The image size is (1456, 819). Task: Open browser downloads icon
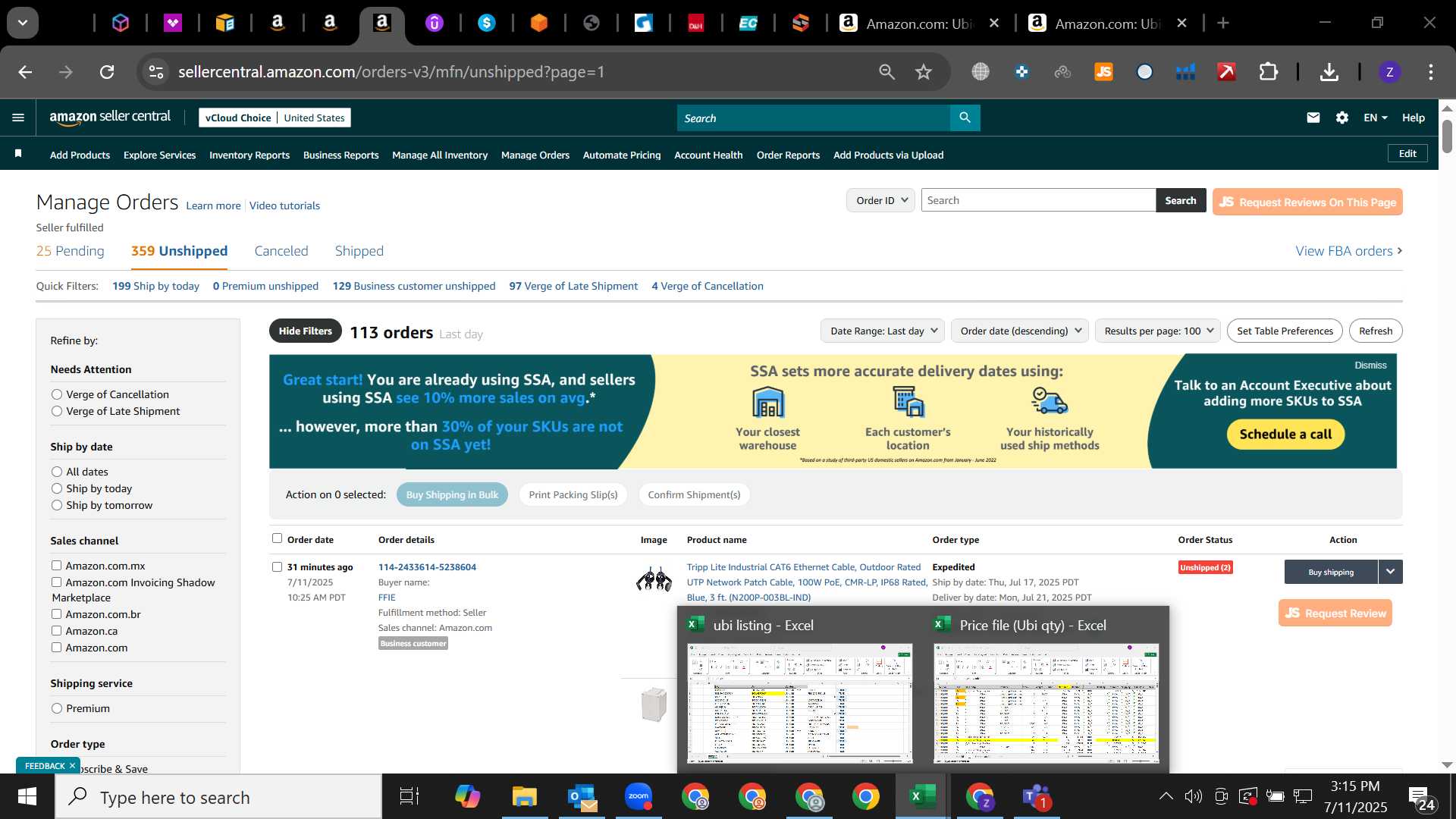pyautogui.click(x=1329, y=72)
